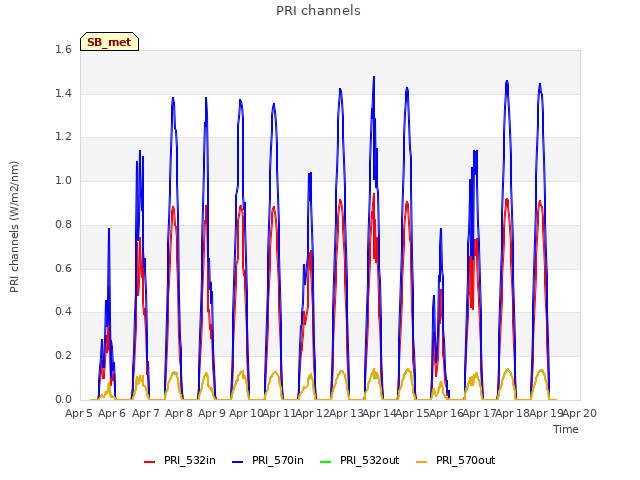The image size is (640, 480).
Task: Click the Apr 8 x-axis tick label
Action: [x=179, y=413]
